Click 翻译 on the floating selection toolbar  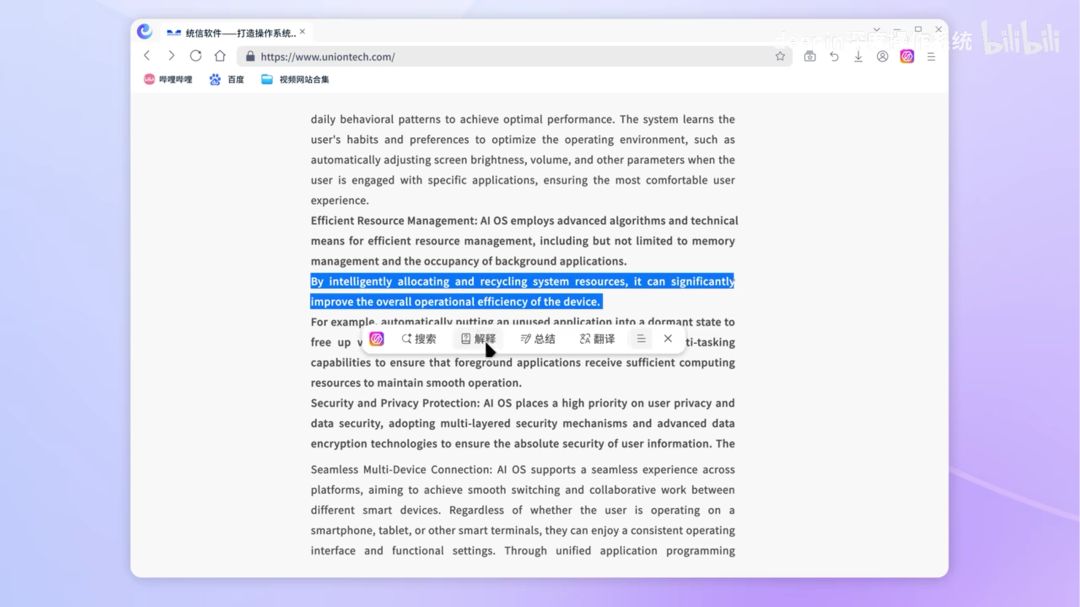pyautogui.click(x=597, y=338)
